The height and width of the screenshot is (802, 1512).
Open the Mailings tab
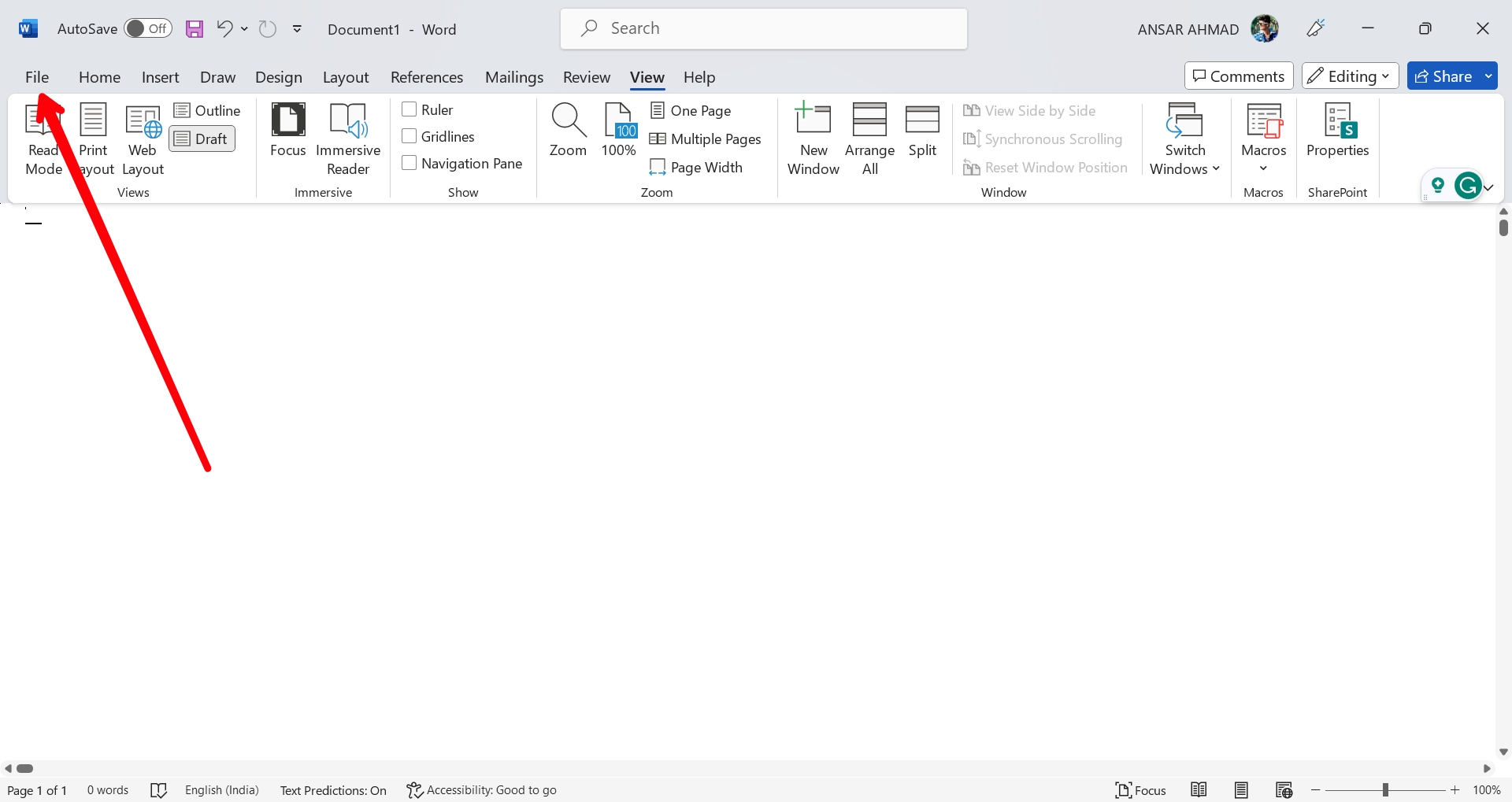point(514,77)
